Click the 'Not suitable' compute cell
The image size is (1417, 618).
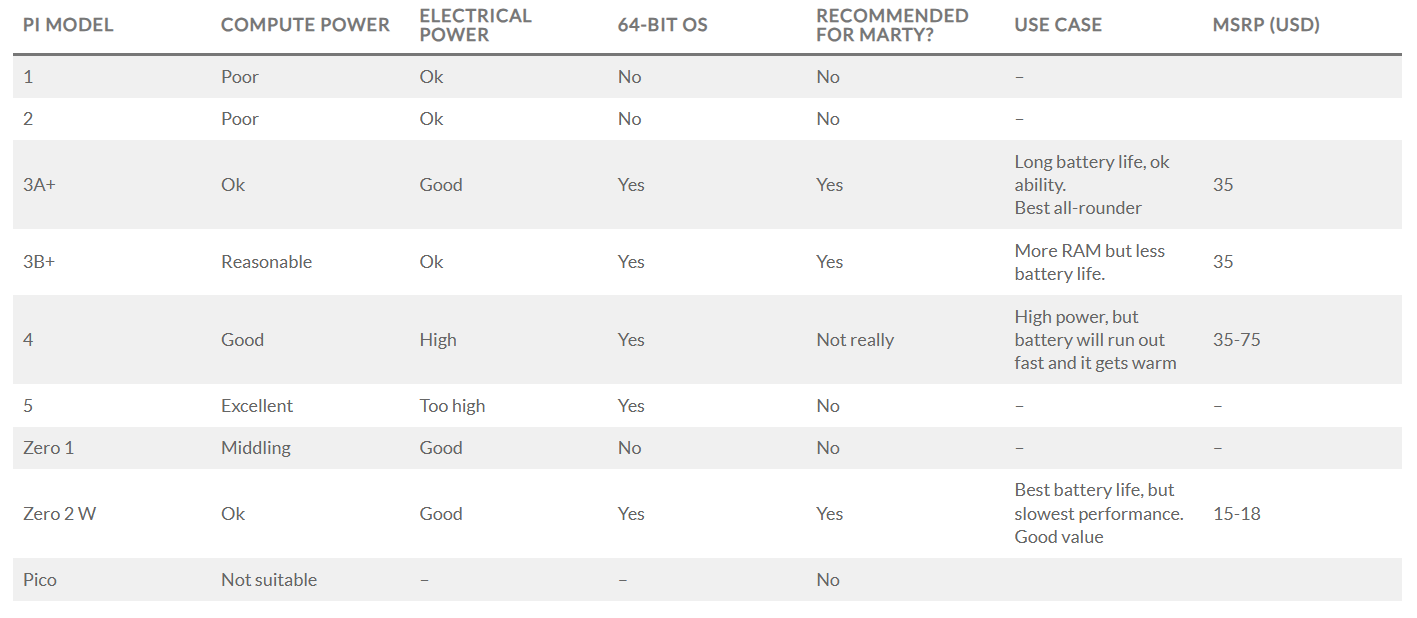click(269, 580)
